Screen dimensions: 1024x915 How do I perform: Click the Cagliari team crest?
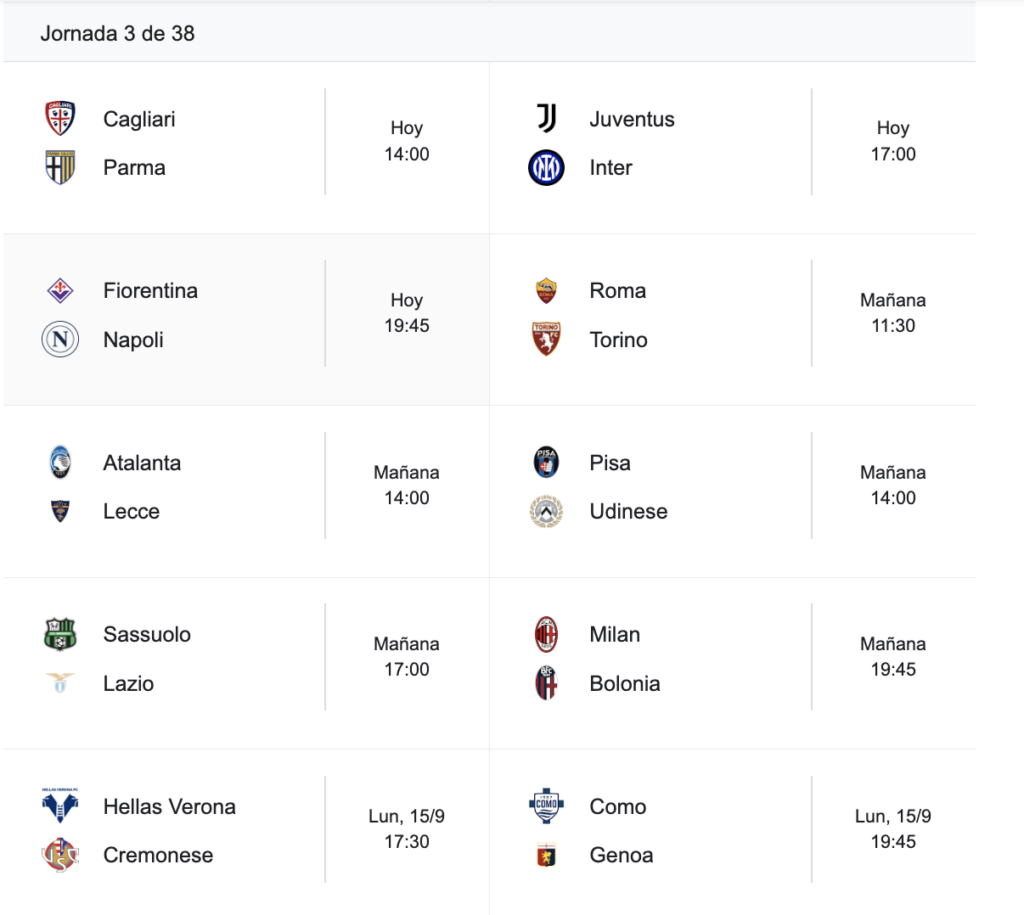click(60, 119)
